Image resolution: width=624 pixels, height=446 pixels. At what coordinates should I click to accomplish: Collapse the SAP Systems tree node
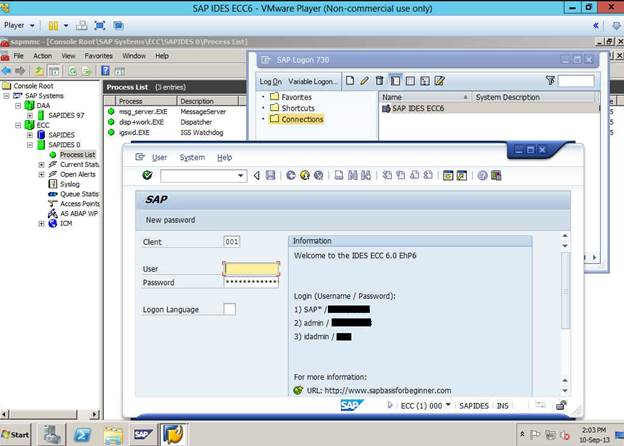point(6,96)
